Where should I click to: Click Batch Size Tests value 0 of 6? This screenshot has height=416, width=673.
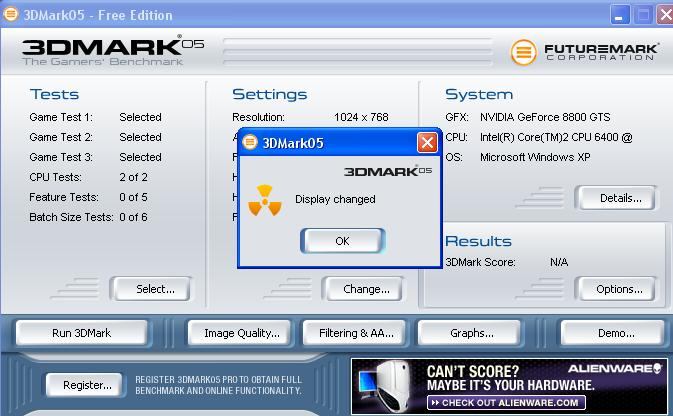coord(133,217)
